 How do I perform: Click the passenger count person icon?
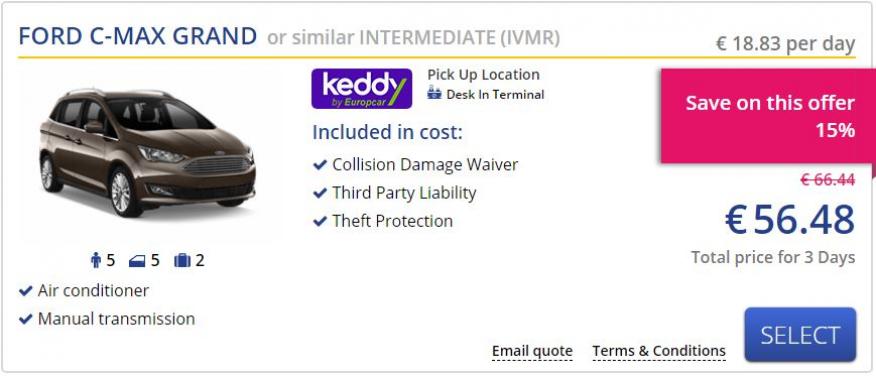click(96, 260)
